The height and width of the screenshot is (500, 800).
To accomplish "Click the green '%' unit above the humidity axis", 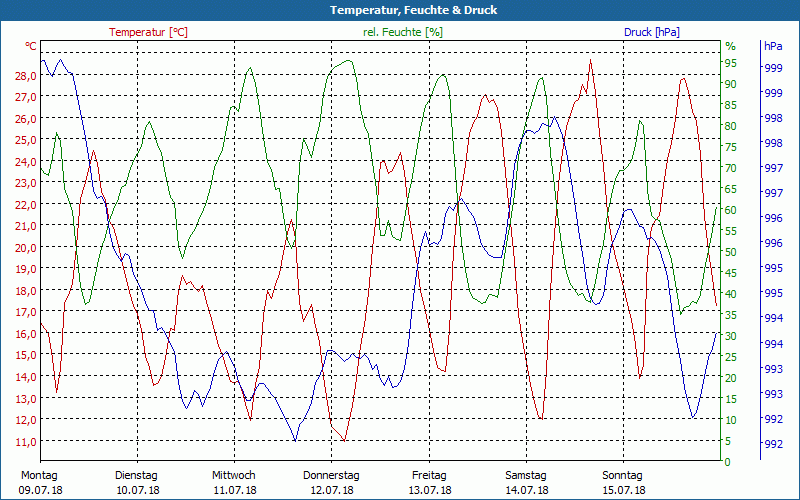I will click(x=731, y=46).
